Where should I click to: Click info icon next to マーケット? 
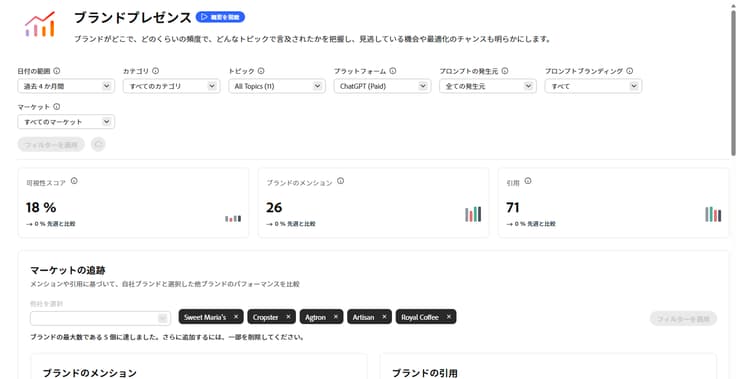[x=56, y=107]
